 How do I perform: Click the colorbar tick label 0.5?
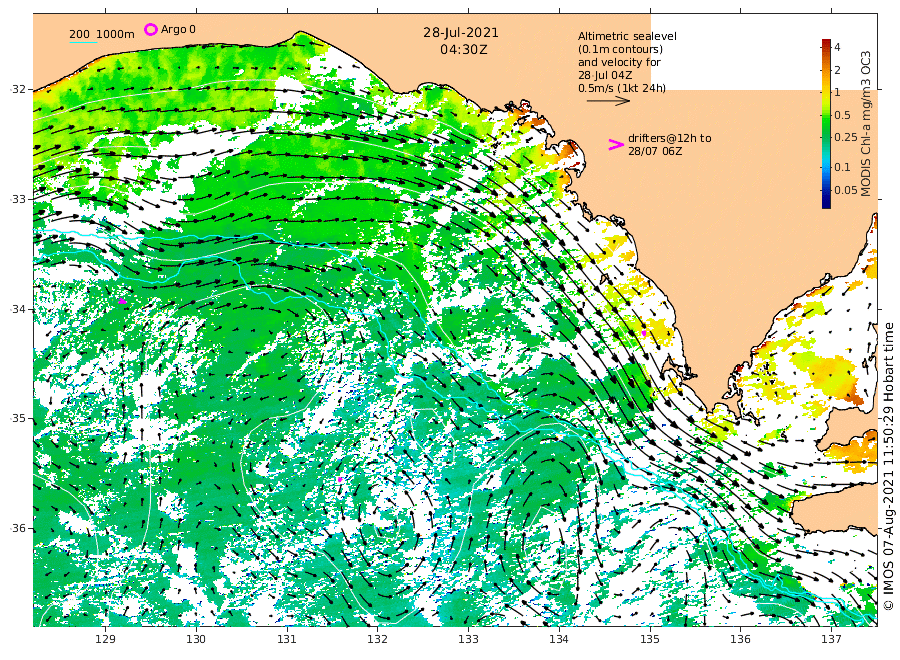pos(841,115)
